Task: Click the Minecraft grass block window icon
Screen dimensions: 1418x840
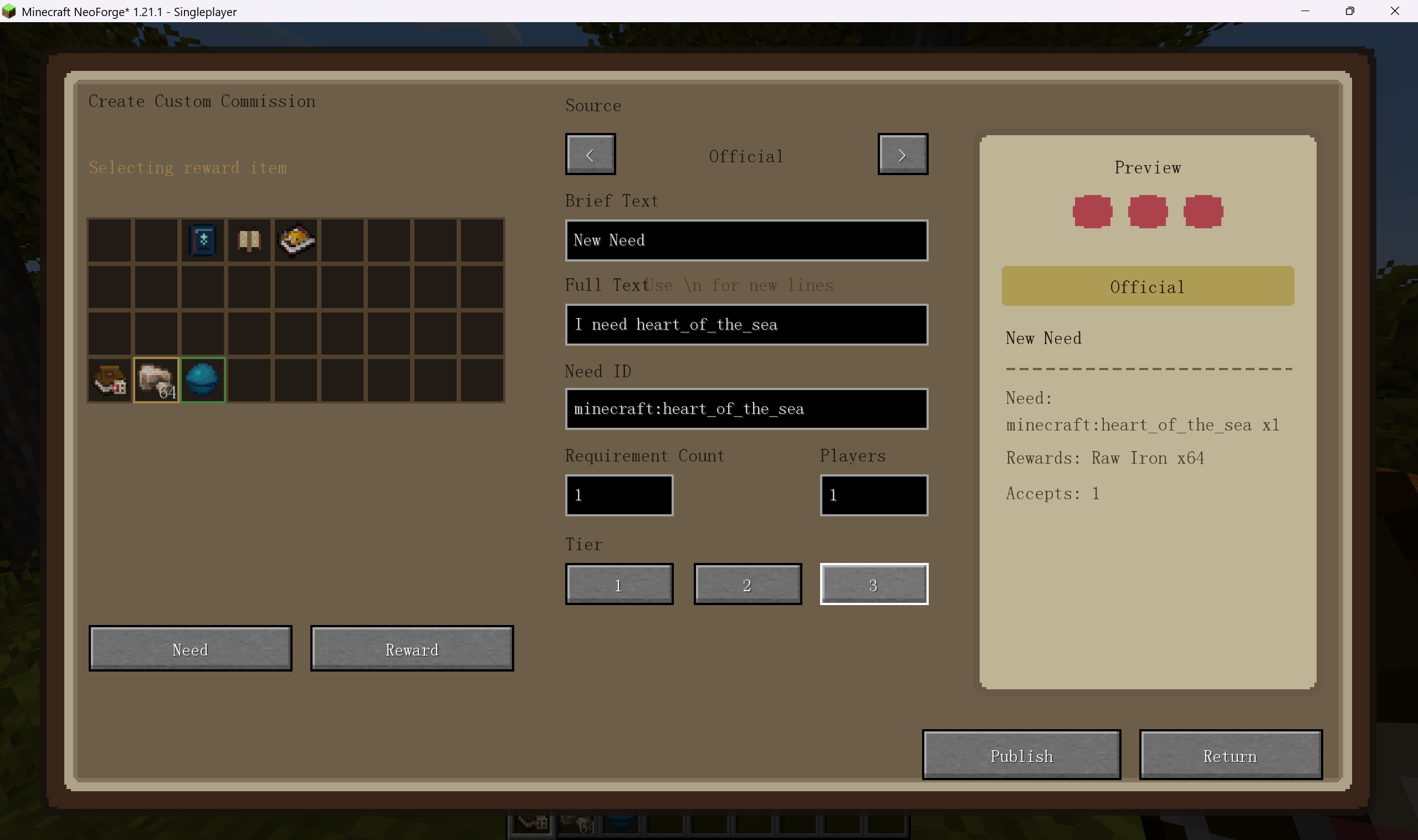Action: click(x=9, y=11)
